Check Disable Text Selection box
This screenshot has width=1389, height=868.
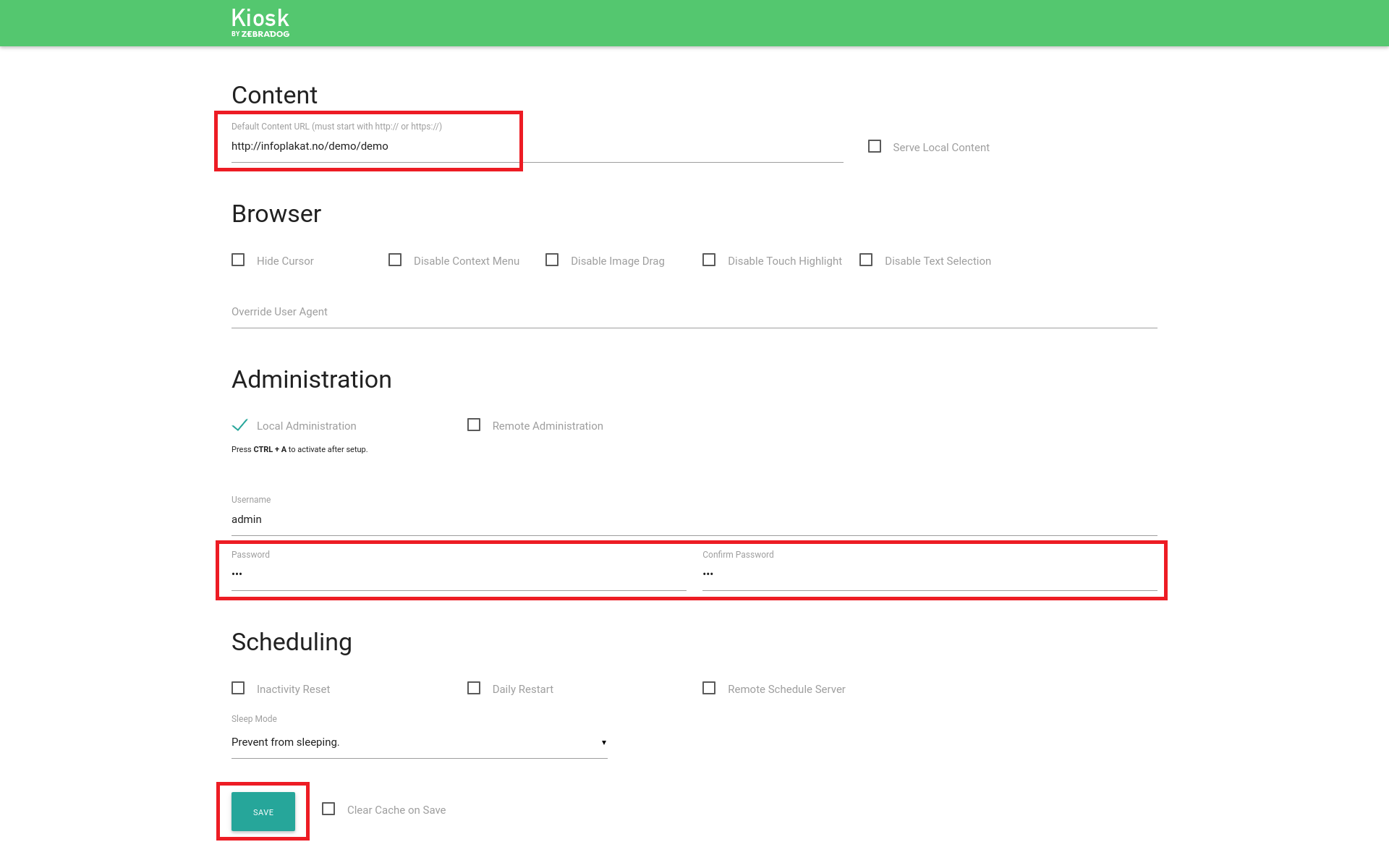point(866,260)
